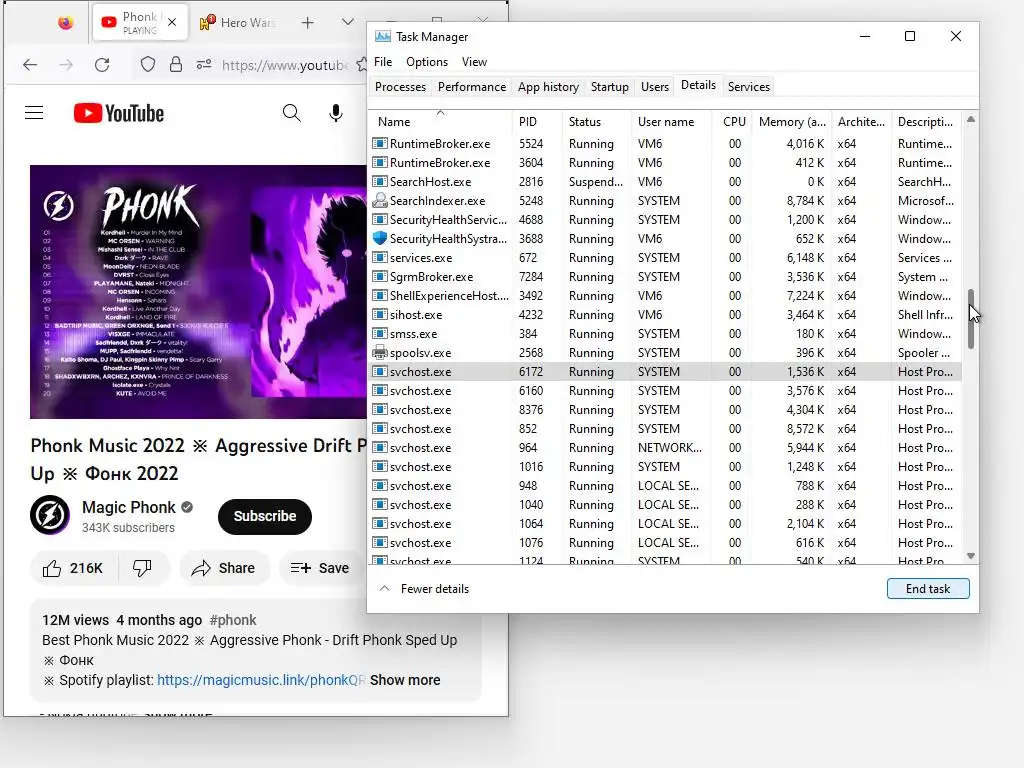Image resolution: width=1024 pixels, height=768 pixels.
Task: Sort by the PID column
Action: [537, 121]
